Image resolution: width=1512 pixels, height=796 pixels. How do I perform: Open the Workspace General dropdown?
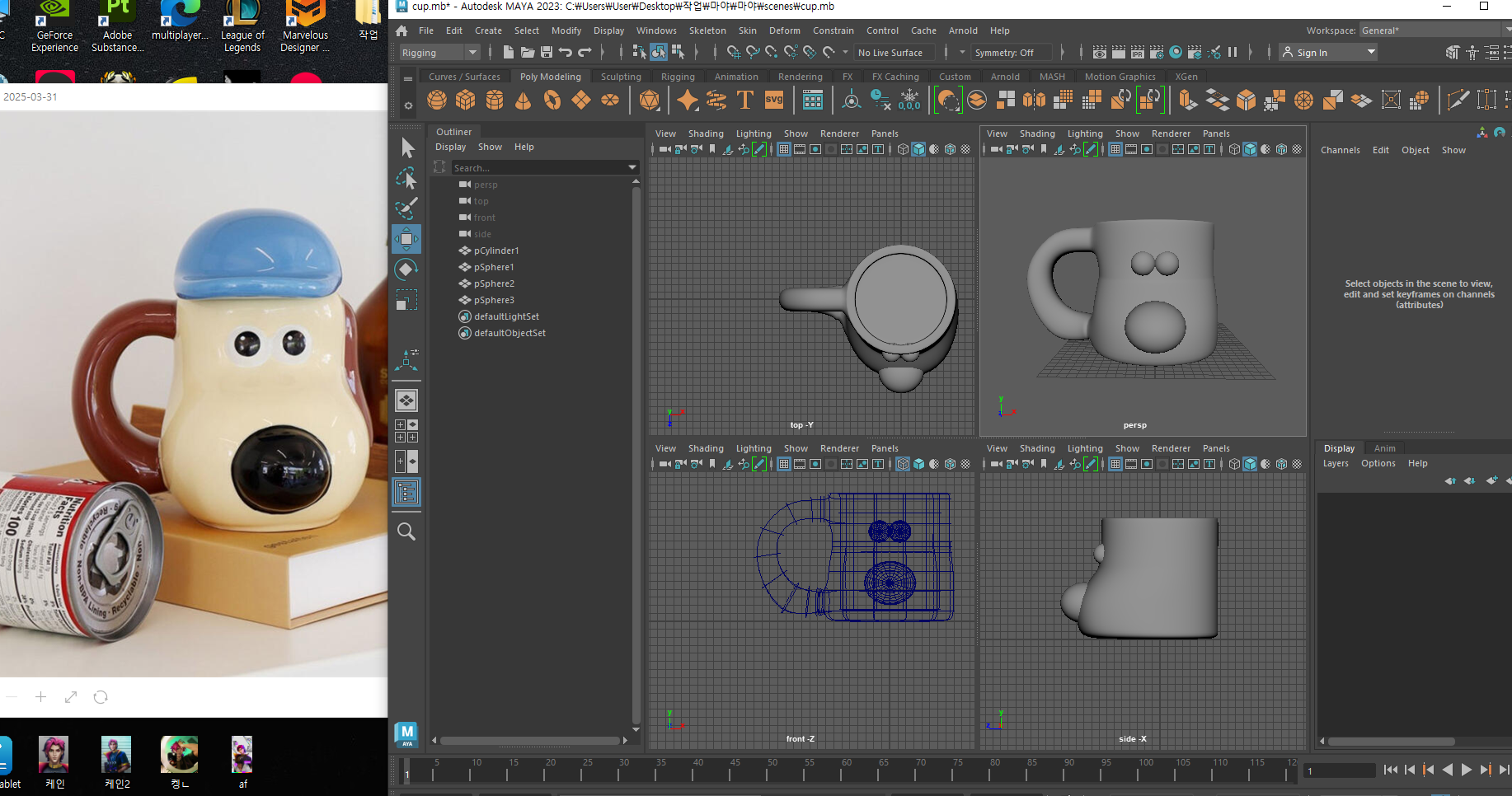1435,30
